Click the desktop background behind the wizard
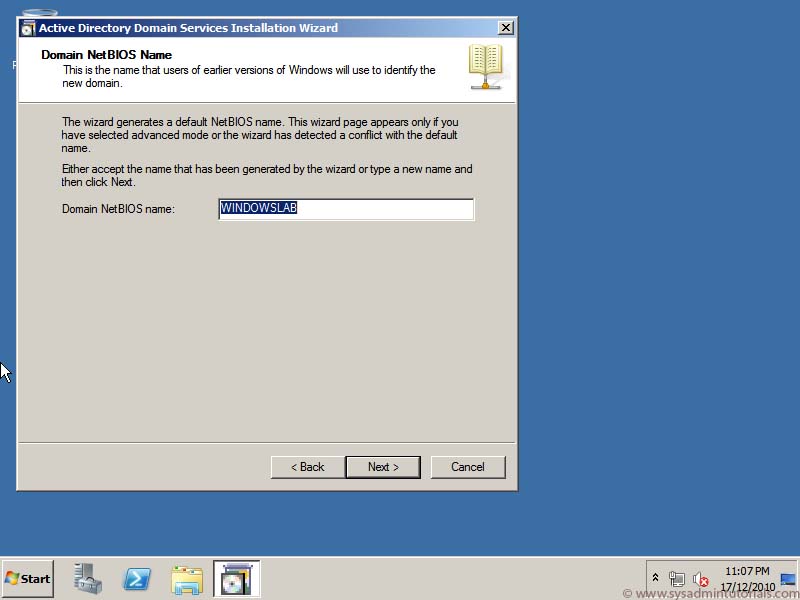This screenshot has height=600, width=800. pyautogui.click(x=650, y=300)
